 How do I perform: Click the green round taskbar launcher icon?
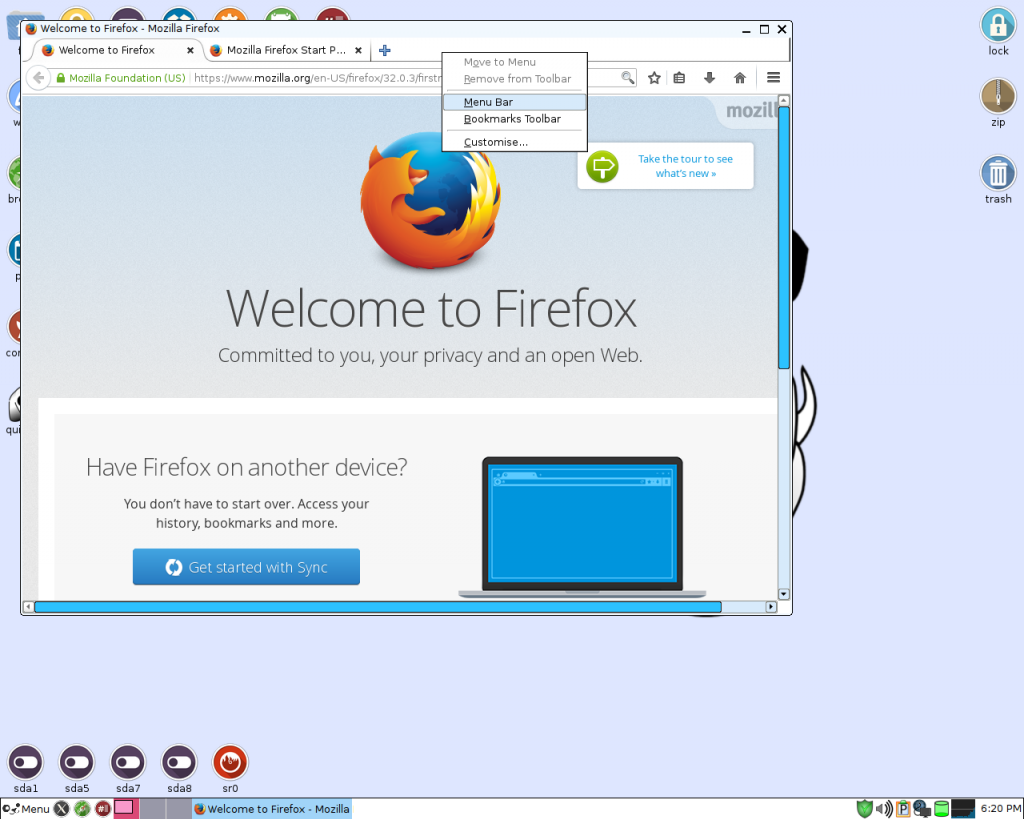click(x=82, y=809)
